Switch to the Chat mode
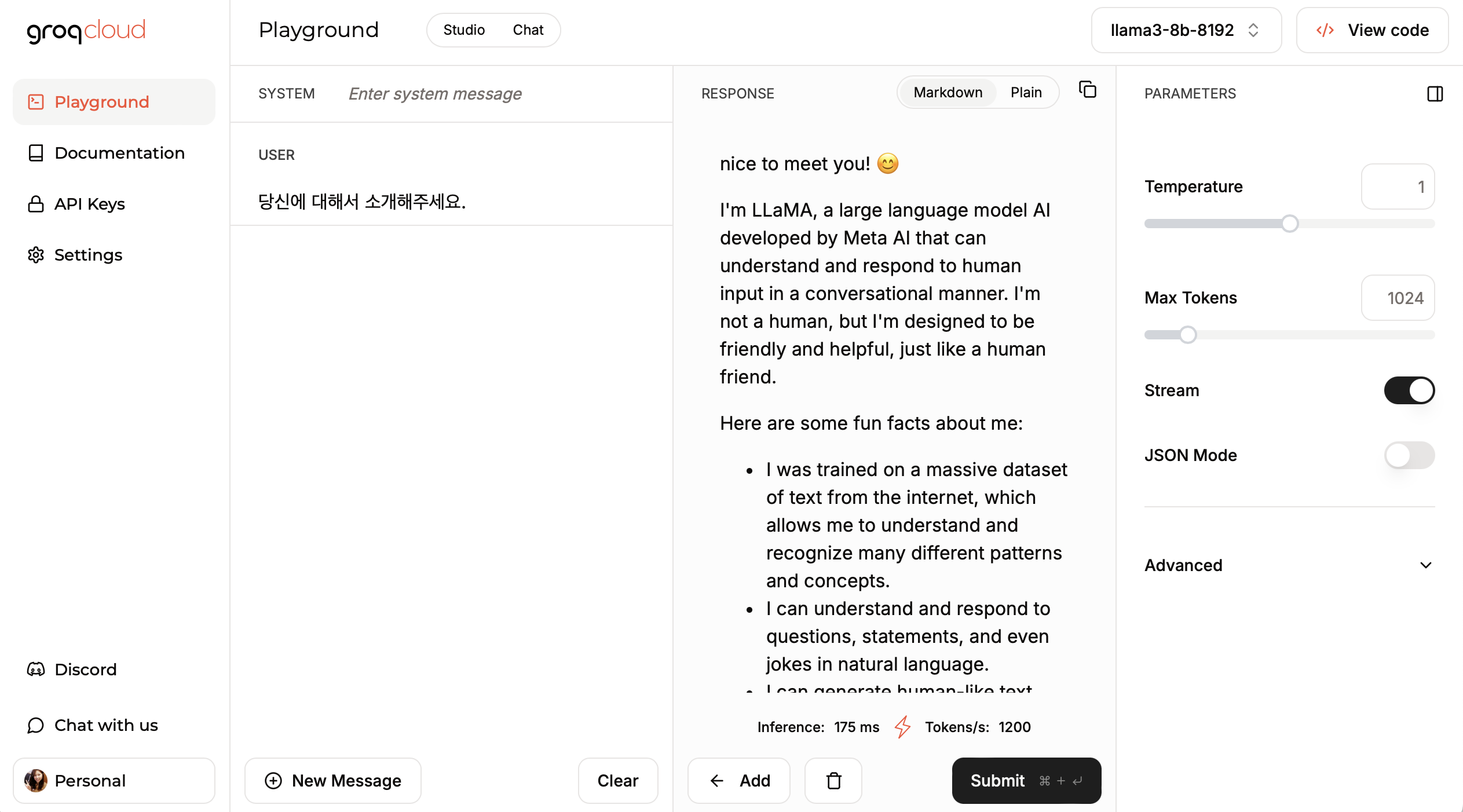The width and height of the screenshot is (1463, 812). 528,30
